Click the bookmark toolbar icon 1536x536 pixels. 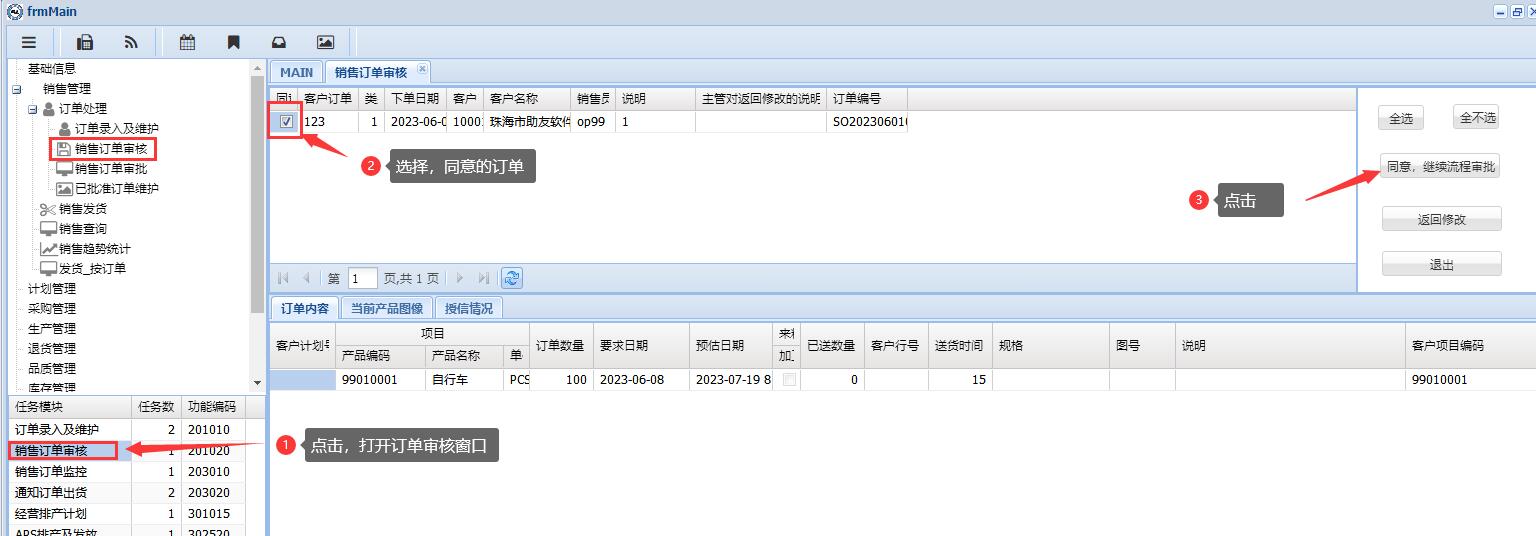(x=233, y=42)
